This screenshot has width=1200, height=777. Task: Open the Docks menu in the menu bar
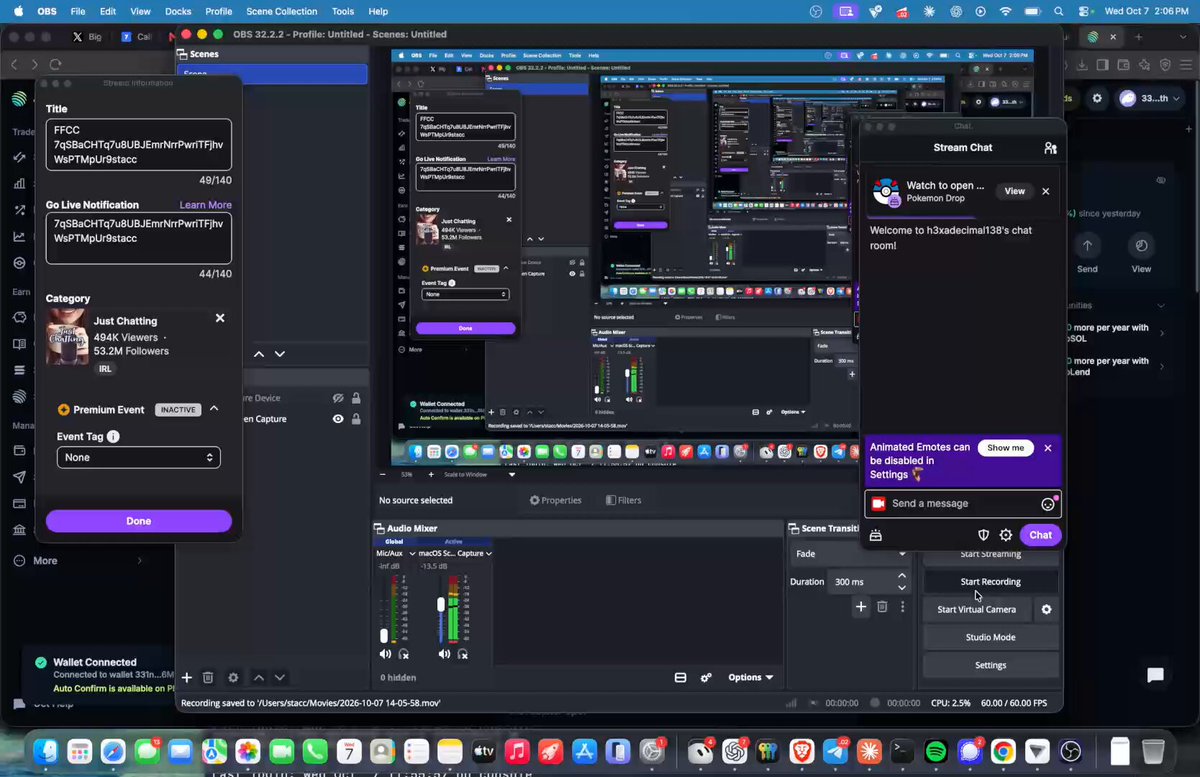(x=178, y=11)
